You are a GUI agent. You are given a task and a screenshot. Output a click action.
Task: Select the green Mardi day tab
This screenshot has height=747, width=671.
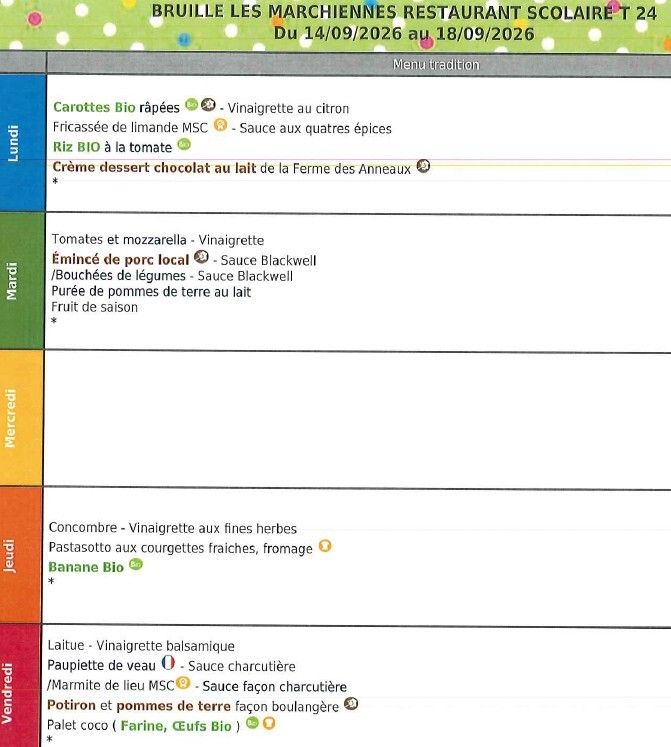22,281
